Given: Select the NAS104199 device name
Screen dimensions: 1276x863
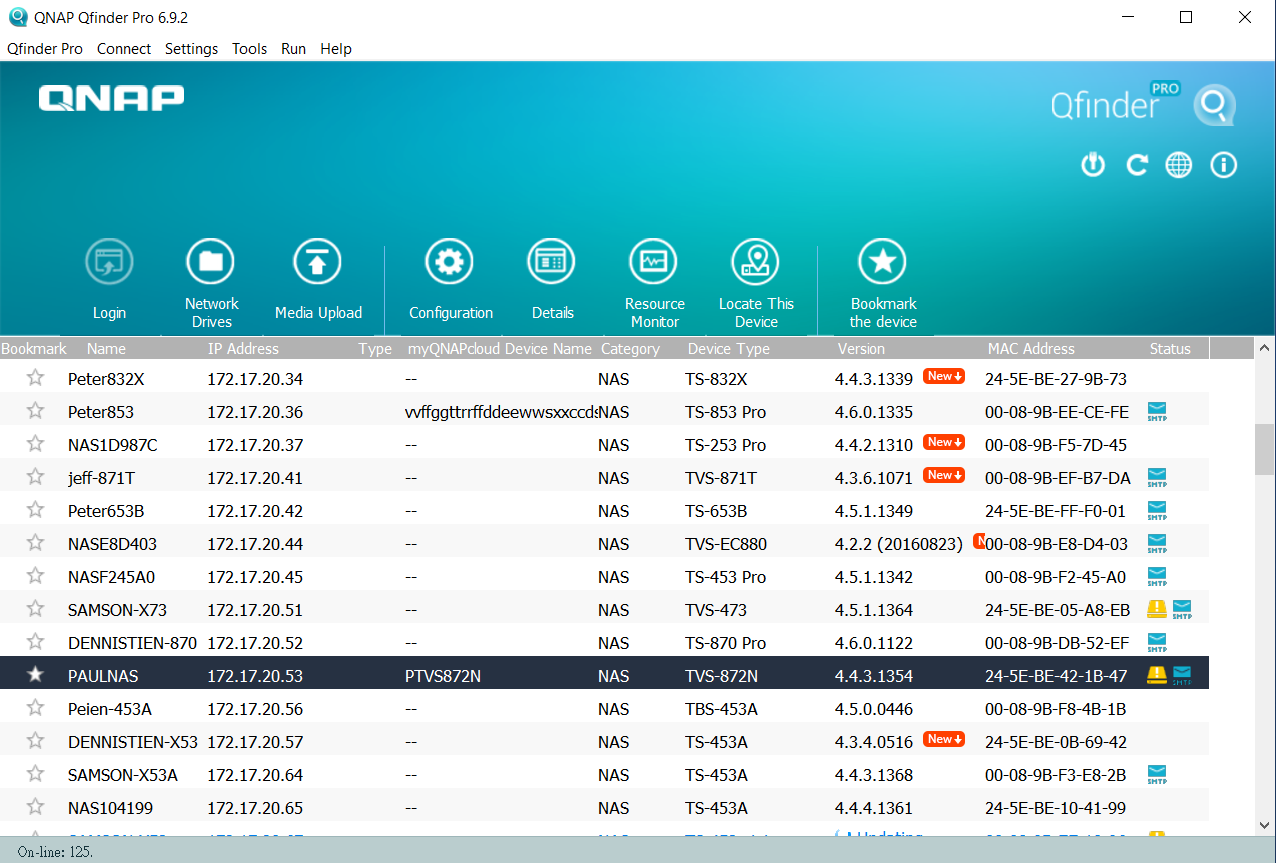Looking at the screenshot, I should pos(110,808).
